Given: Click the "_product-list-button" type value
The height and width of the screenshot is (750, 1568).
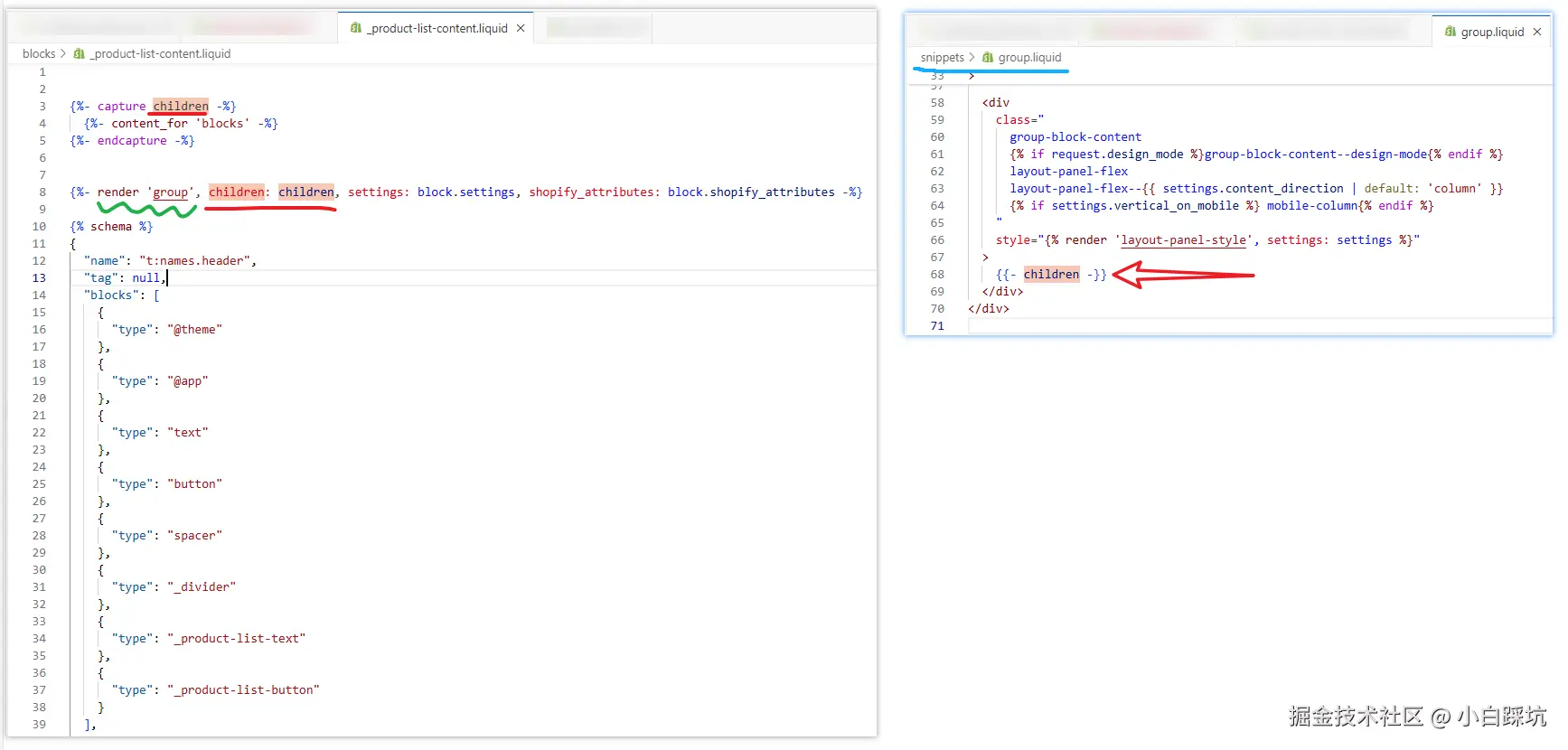Looking at the screenshot, I should pyautogui.click(x=243, y=689).
